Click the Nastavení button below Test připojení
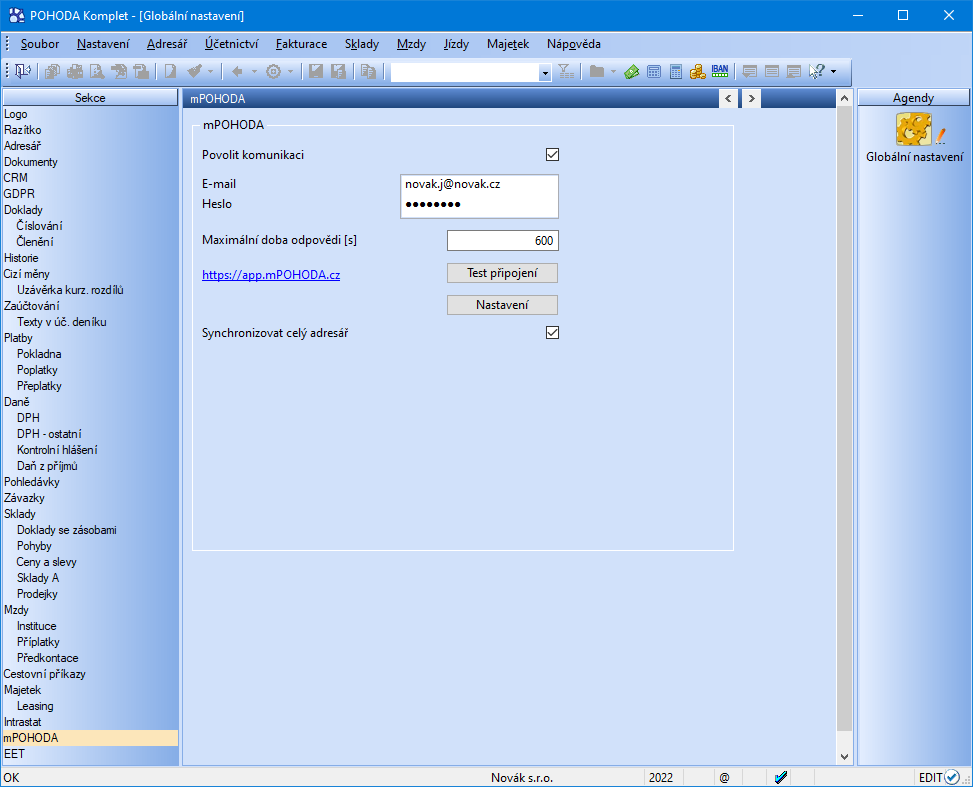Image resolution: width=973 pixels, height=787 pixels. 502,305
